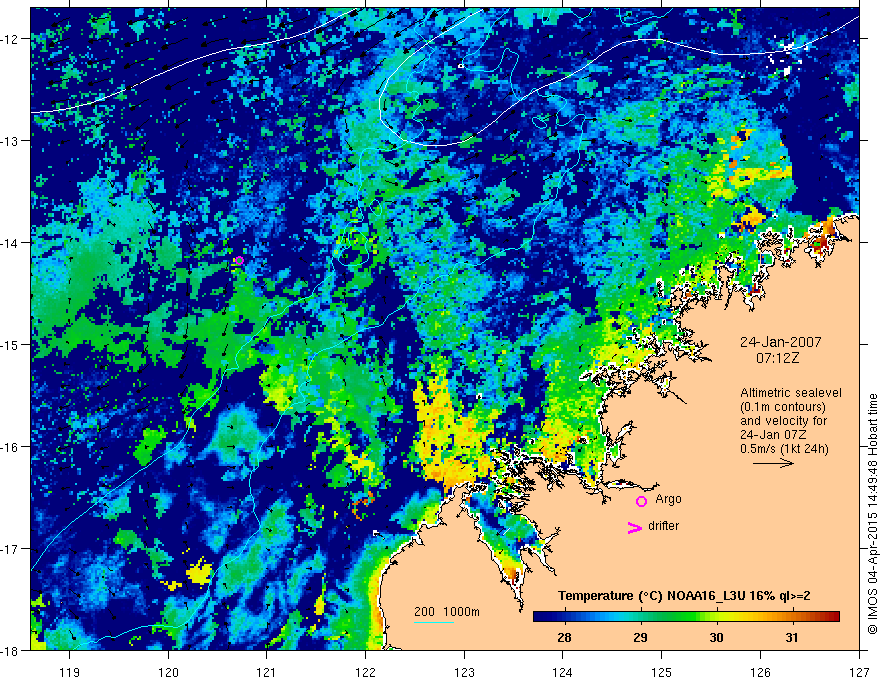Screen dimensions: 880x680
Task: Click the longitude axis label "119"
Action: (x=69, y=672)
